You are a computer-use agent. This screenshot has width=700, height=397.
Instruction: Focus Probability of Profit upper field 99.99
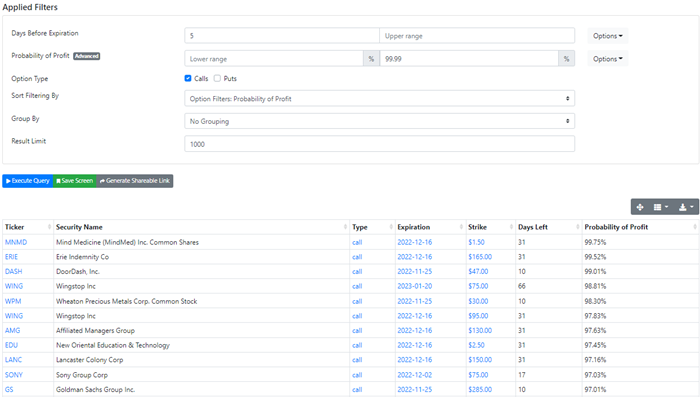(x=469, y=59)
